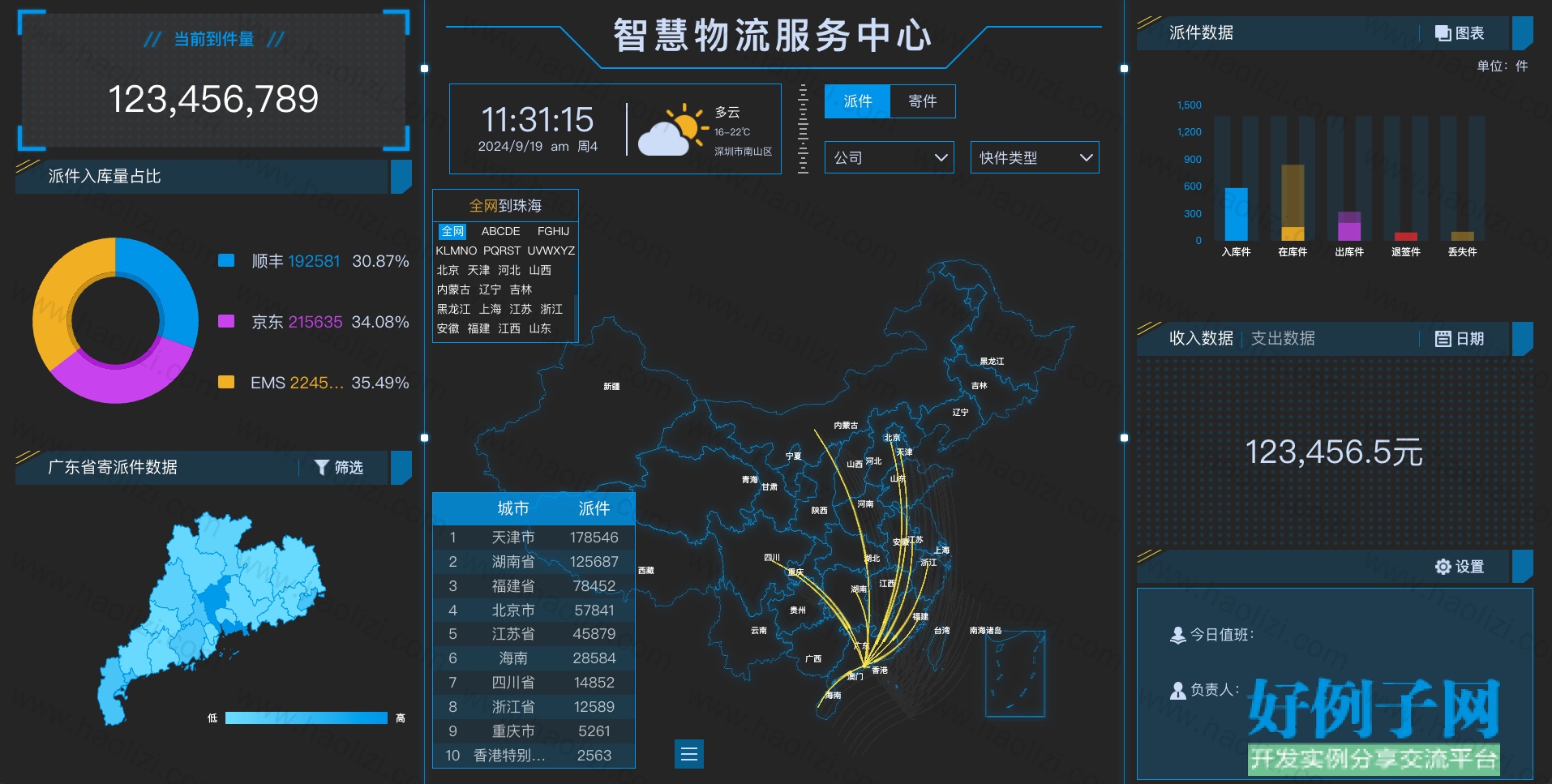This screenshot has height=784, width=1552.
Task: Choose ABCDE letter group
Action: coord(501,232)
